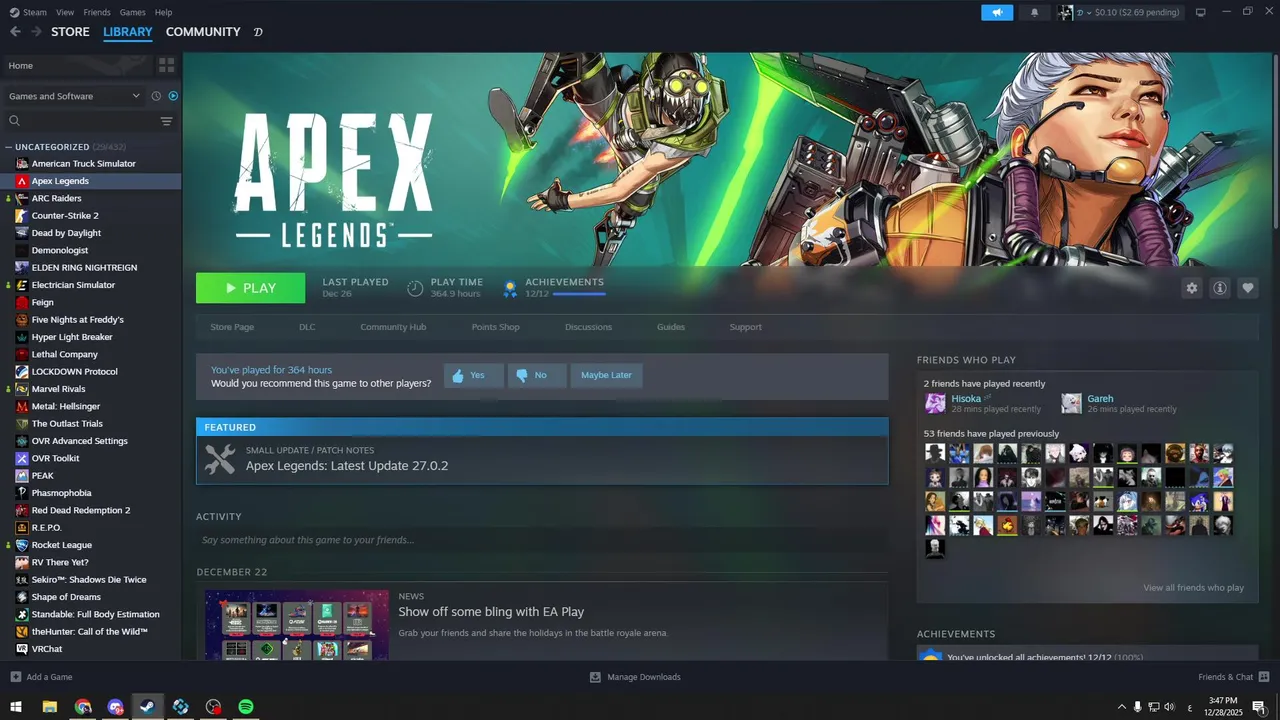Open game settings gear icon
This screenshot has width=1280, height=720.
pos(1191,288)
